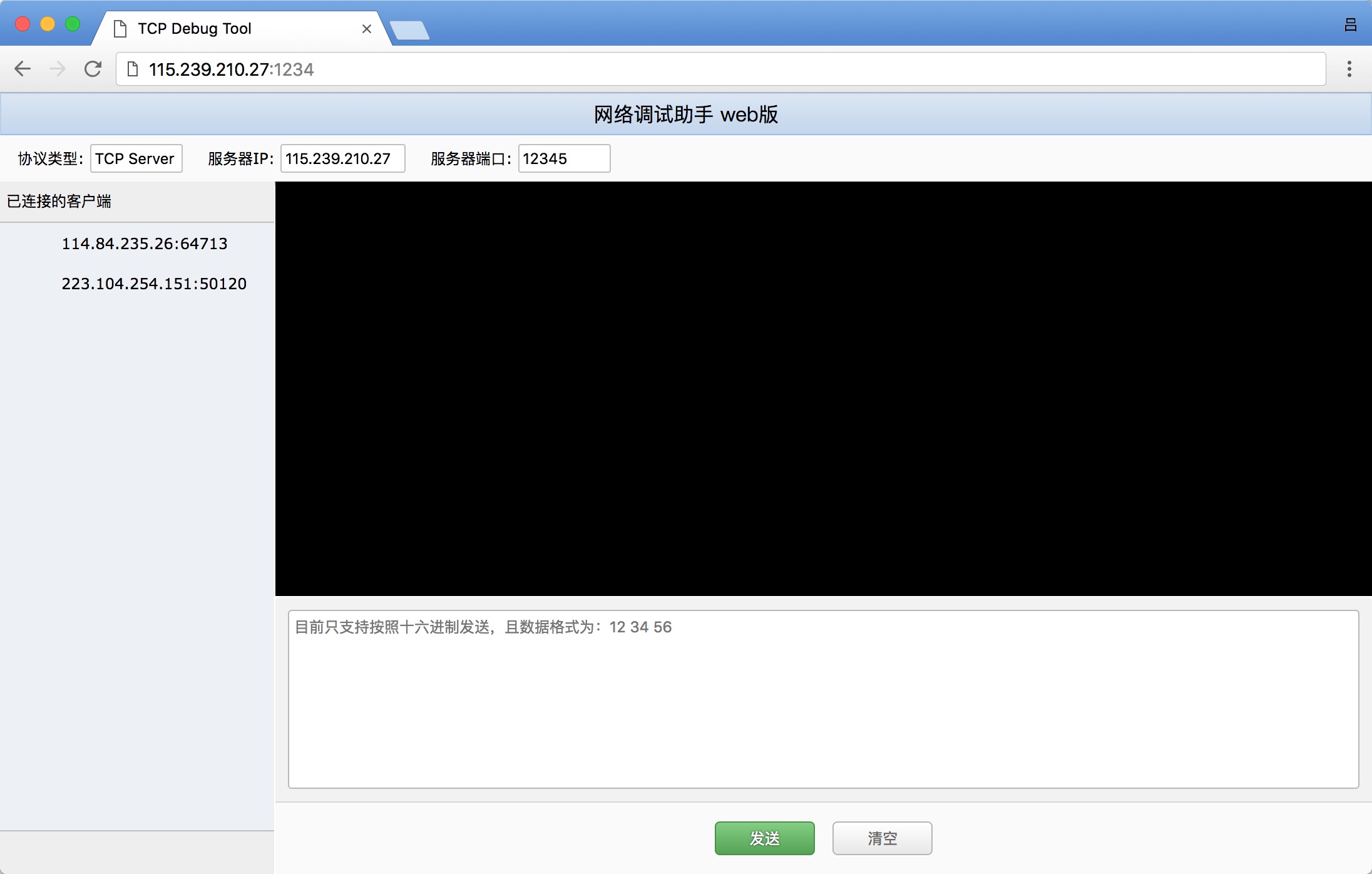
Task: Click the 清空 clear button
Action: 882,838
